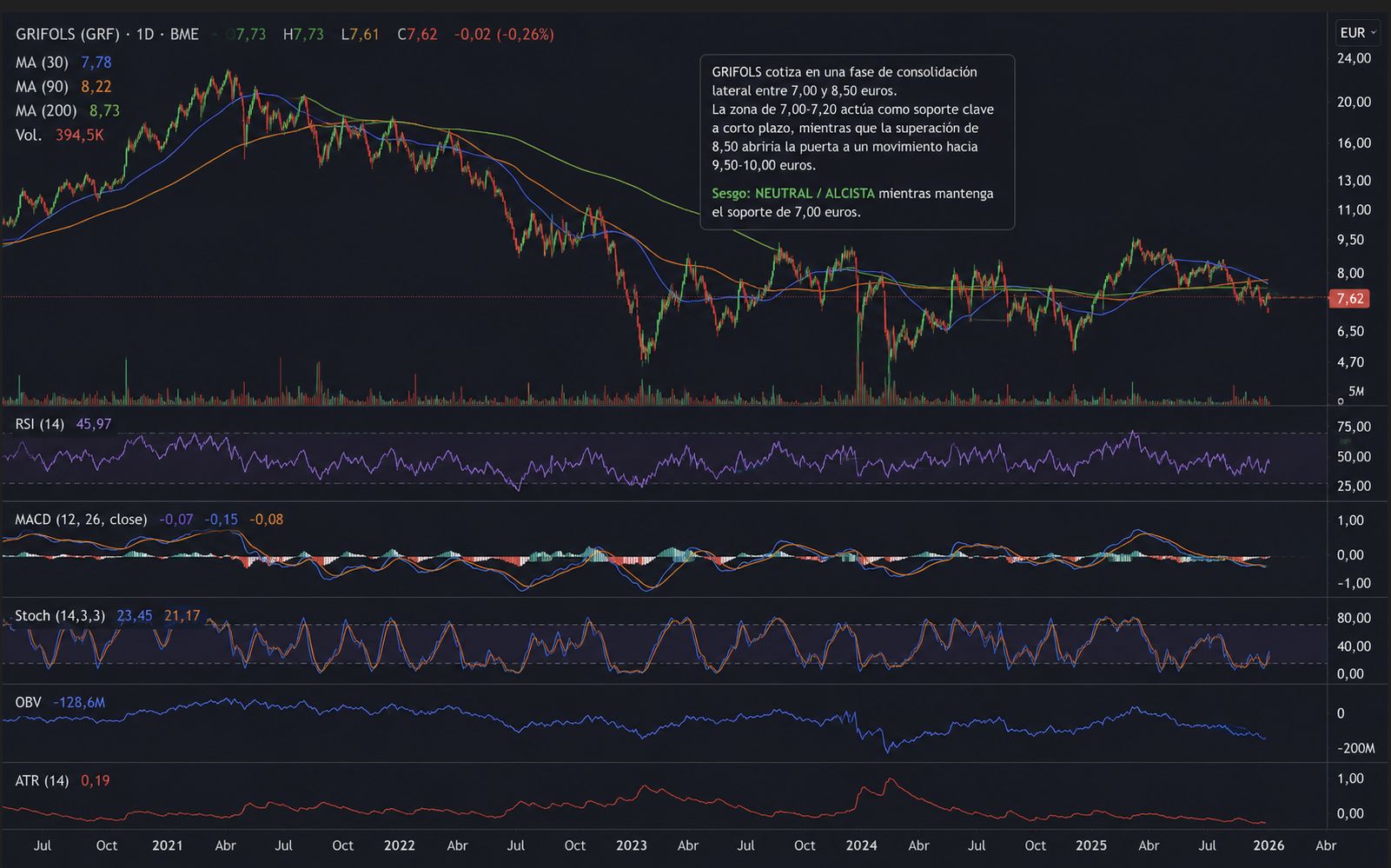The width and height of the screenshot is (1391, 868).
Task: Click the MACD value -0,07
Action: pyautogui.click(x=176, y=520)
